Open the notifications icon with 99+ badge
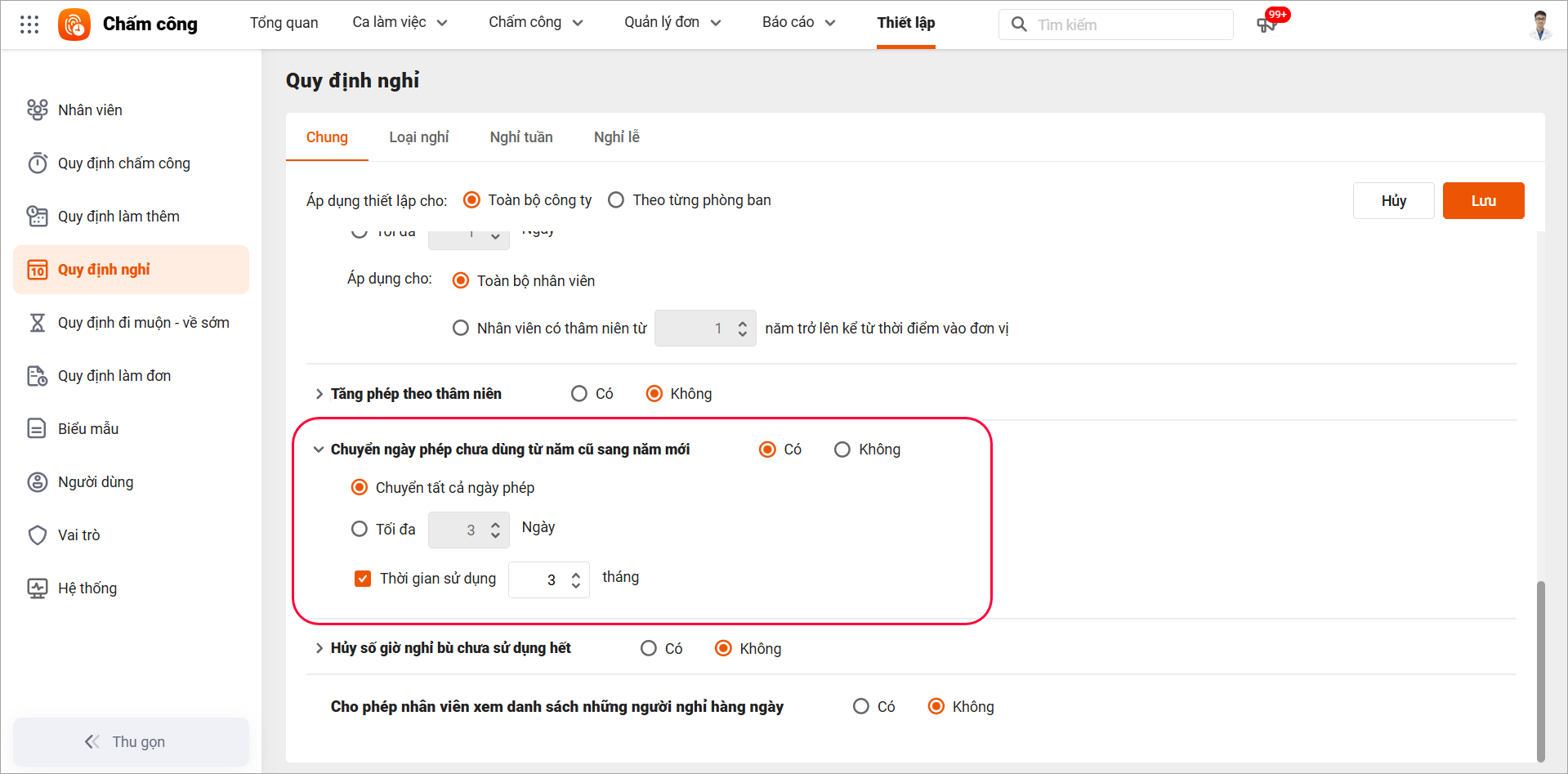Screen dimensions: 1568x774 pyautogui.click(x=1268, y=24)
